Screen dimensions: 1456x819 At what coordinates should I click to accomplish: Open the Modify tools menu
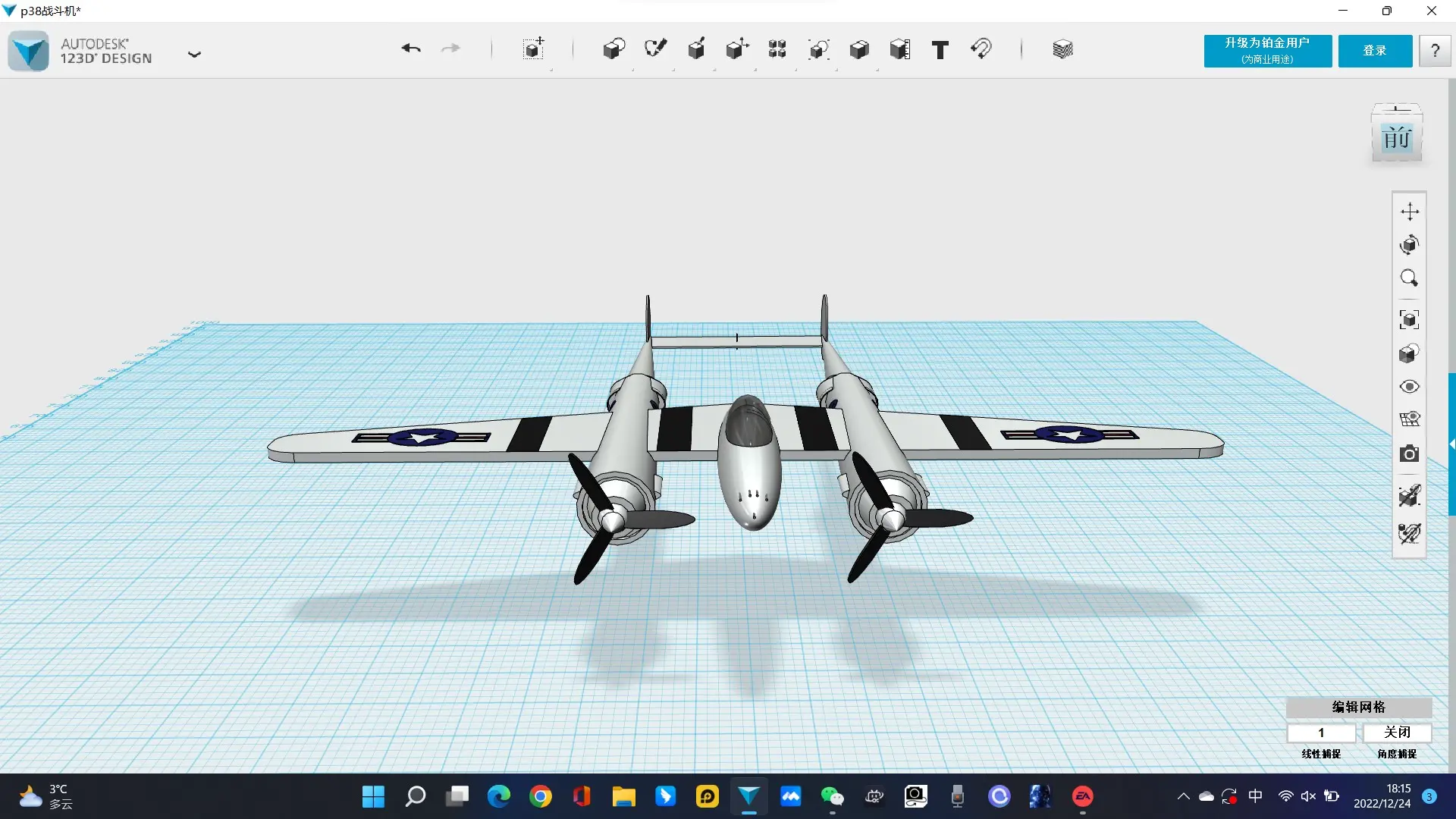[x=737, y=49]
